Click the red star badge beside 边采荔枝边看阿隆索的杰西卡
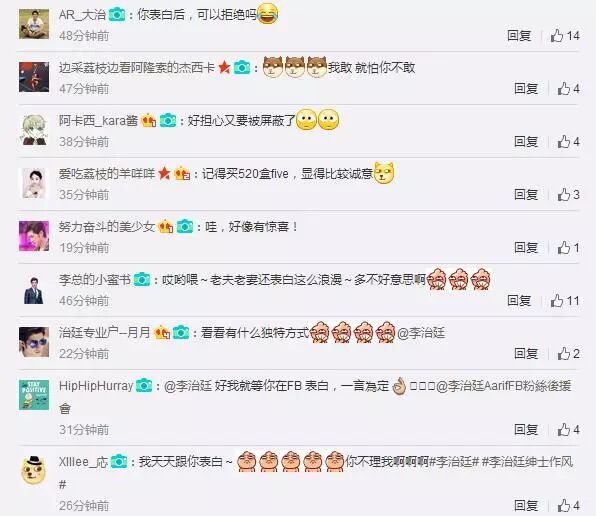Image resolution: width=596 pixels, height=516 pixels. click(224, 68)
